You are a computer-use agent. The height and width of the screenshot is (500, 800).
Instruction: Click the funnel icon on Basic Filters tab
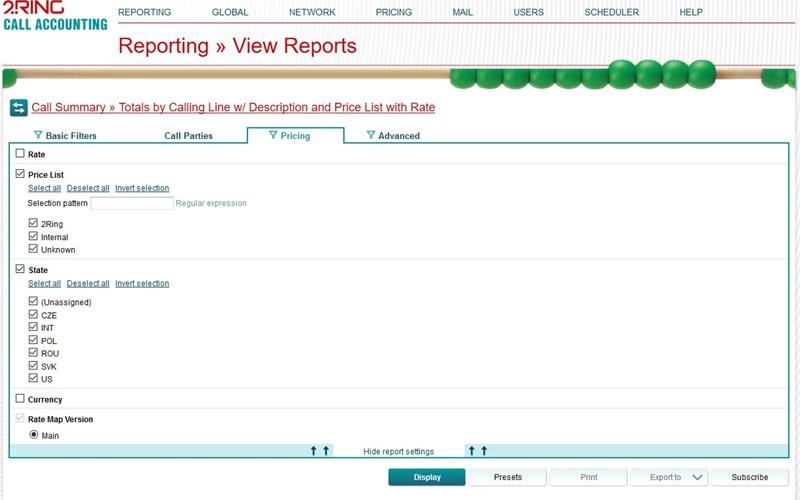click(x=38, y=135)
